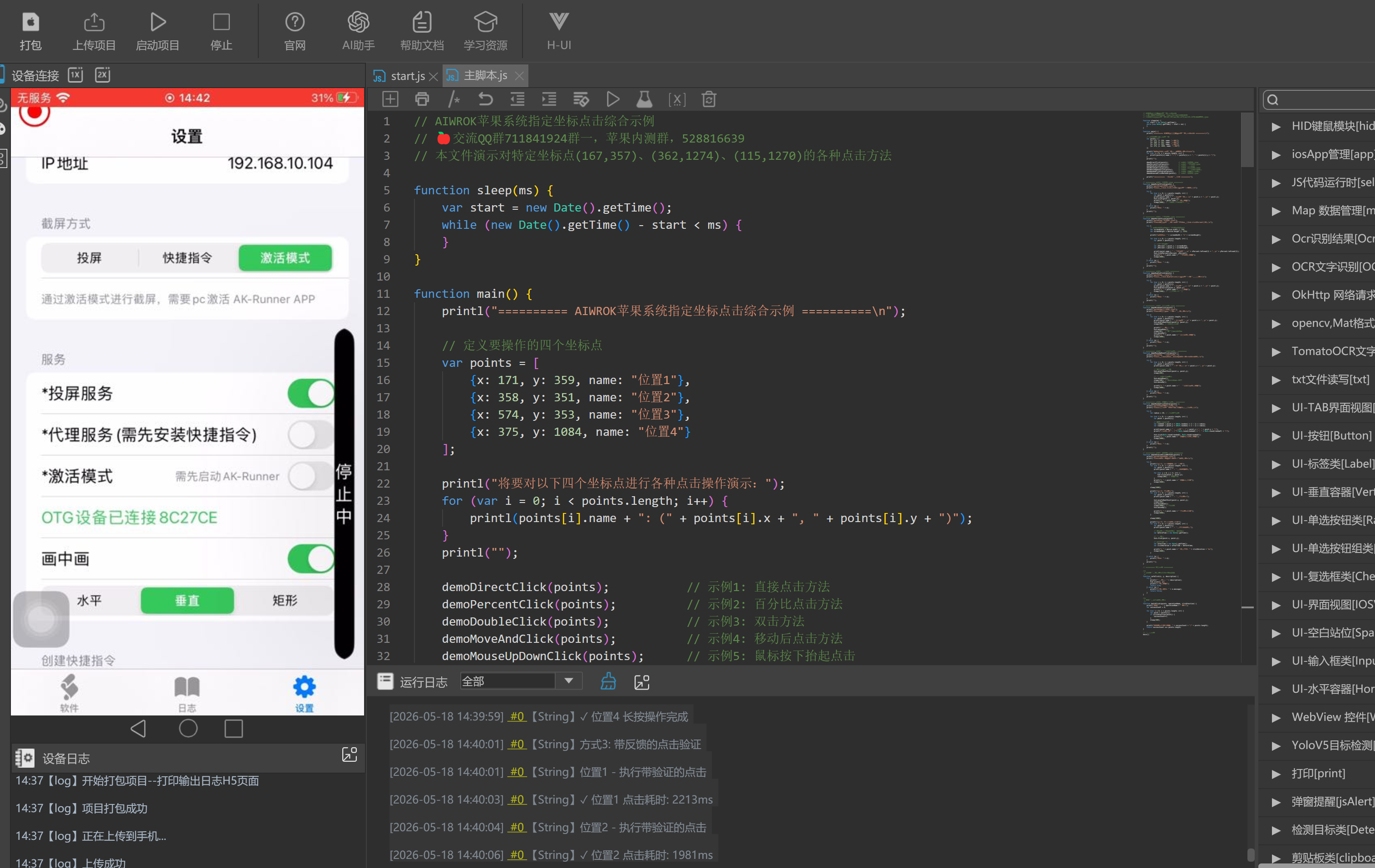Click the increase indent icon

pyautogui.click(x=549, y=99)
